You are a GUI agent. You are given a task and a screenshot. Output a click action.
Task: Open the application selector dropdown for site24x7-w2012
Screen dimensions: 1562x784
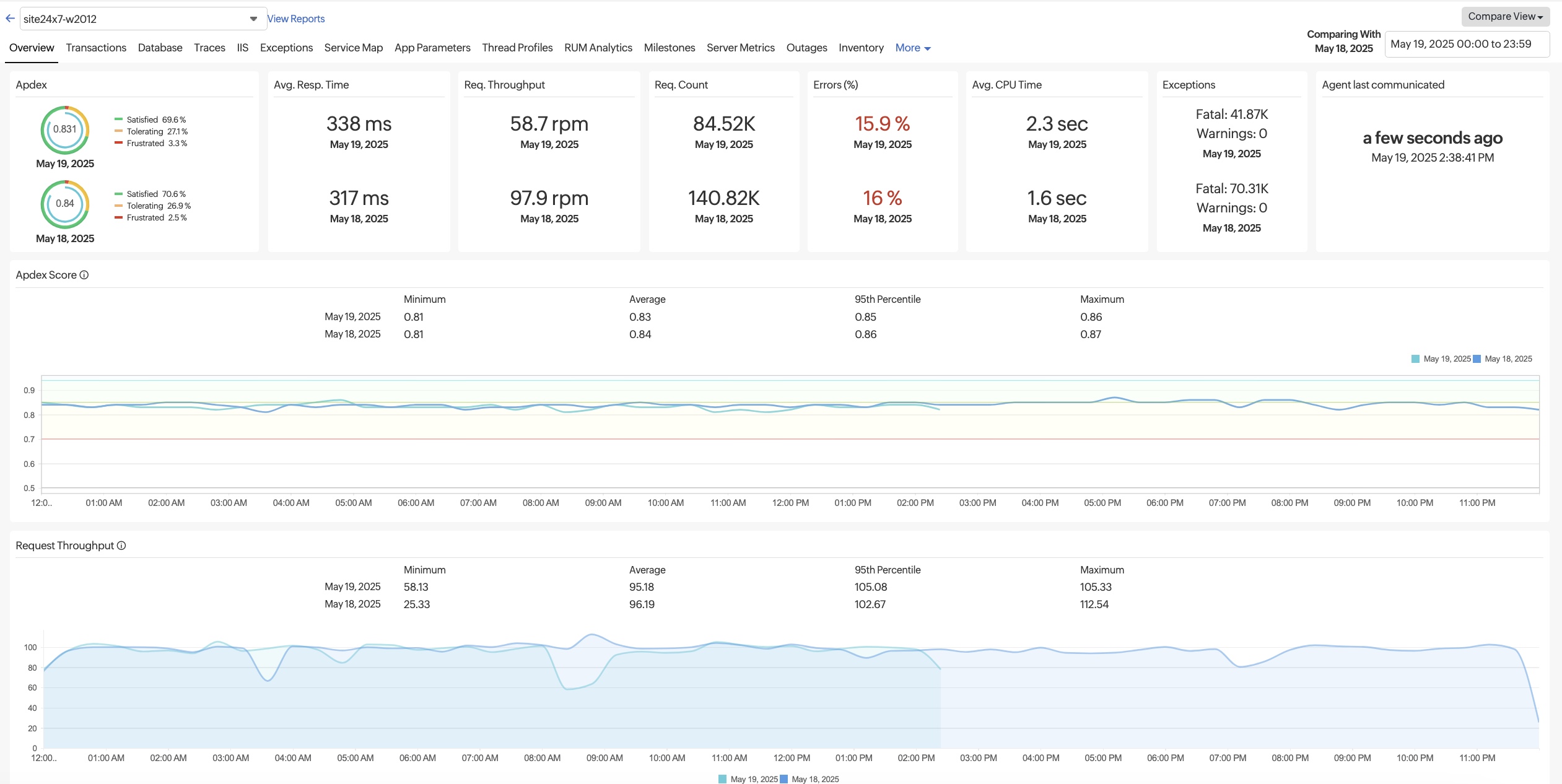(254, 18)
